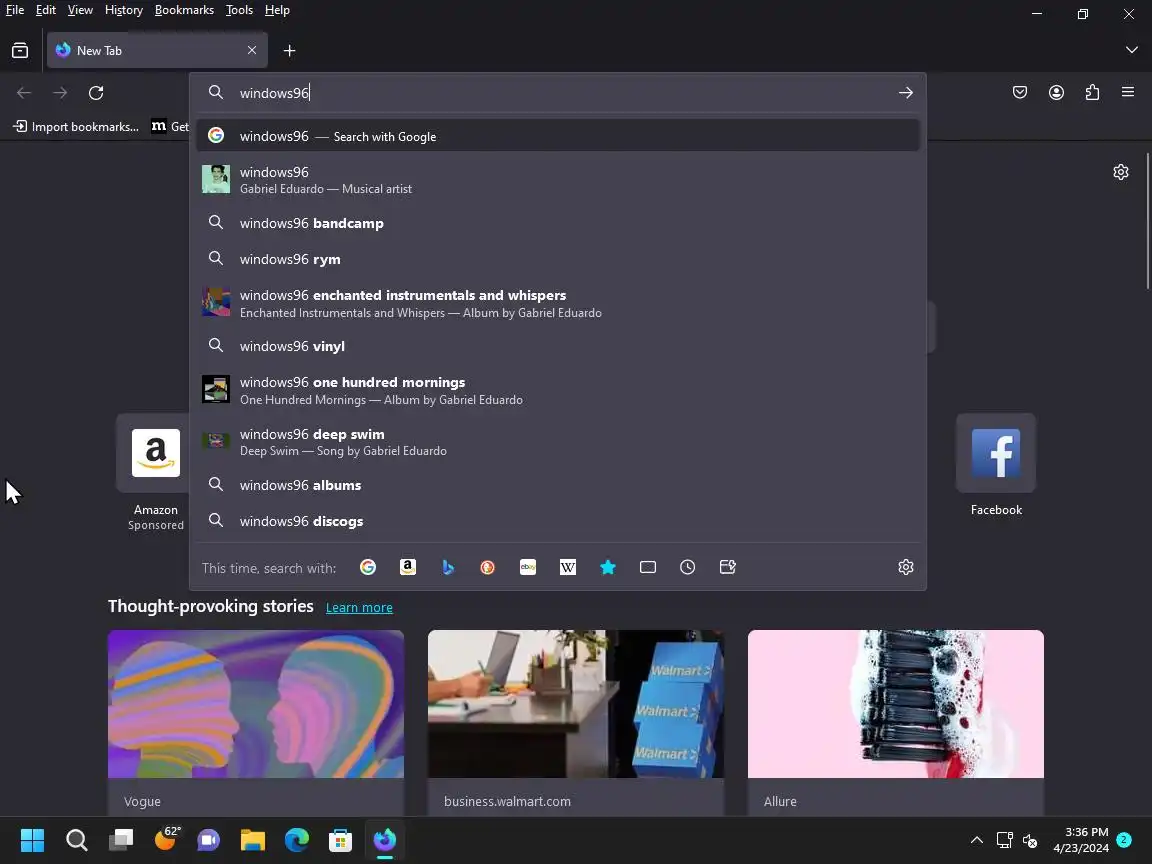Open clock and date 3:36 PM
This screenshot has height=864, width=1152.
(x=1081, y=840)
